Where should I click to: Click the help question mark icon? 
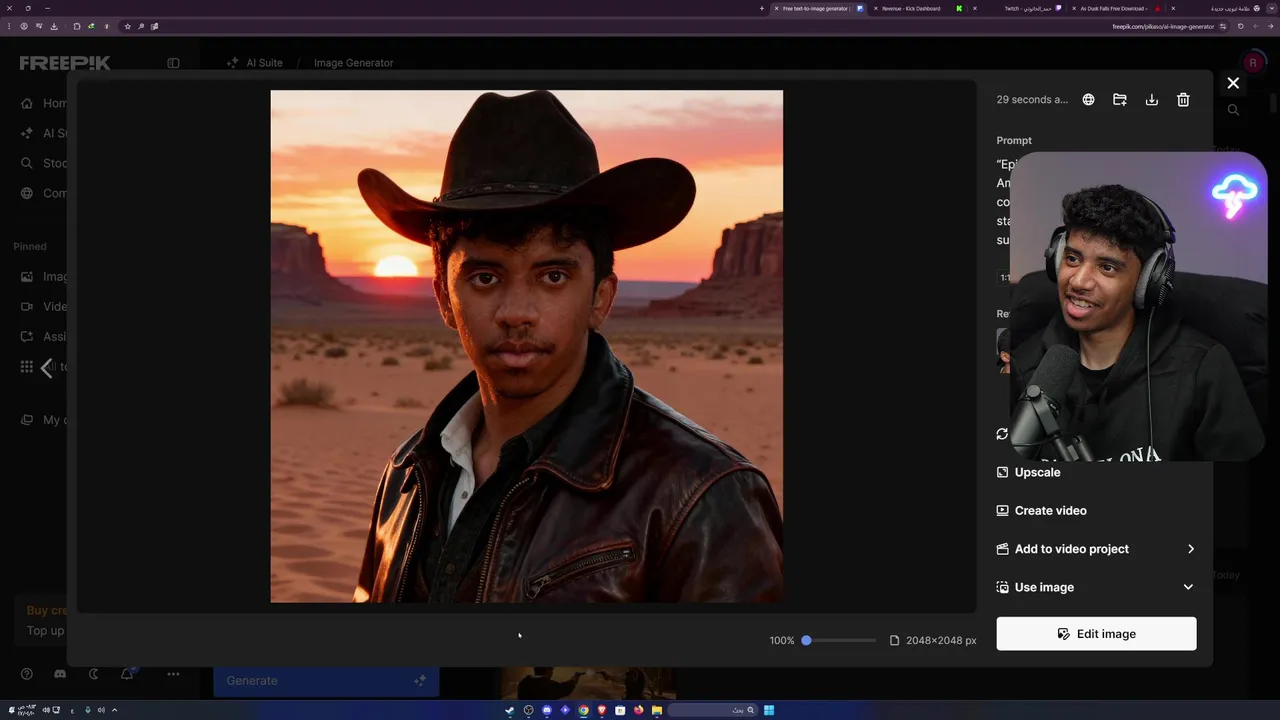(x=27, y=674)
